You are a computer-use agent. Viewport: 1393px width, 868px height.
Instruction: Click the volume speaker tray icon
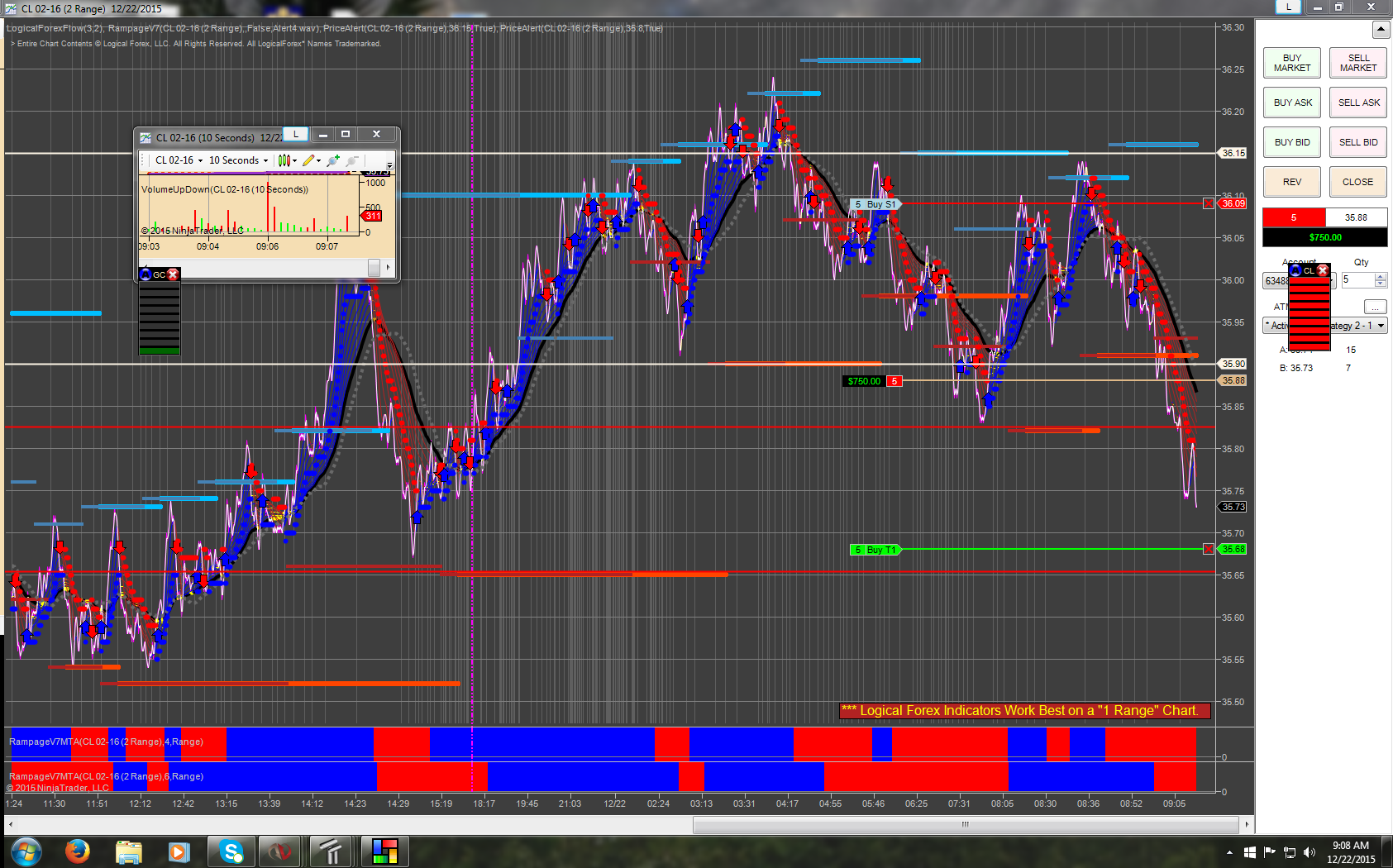(1309, 852)
